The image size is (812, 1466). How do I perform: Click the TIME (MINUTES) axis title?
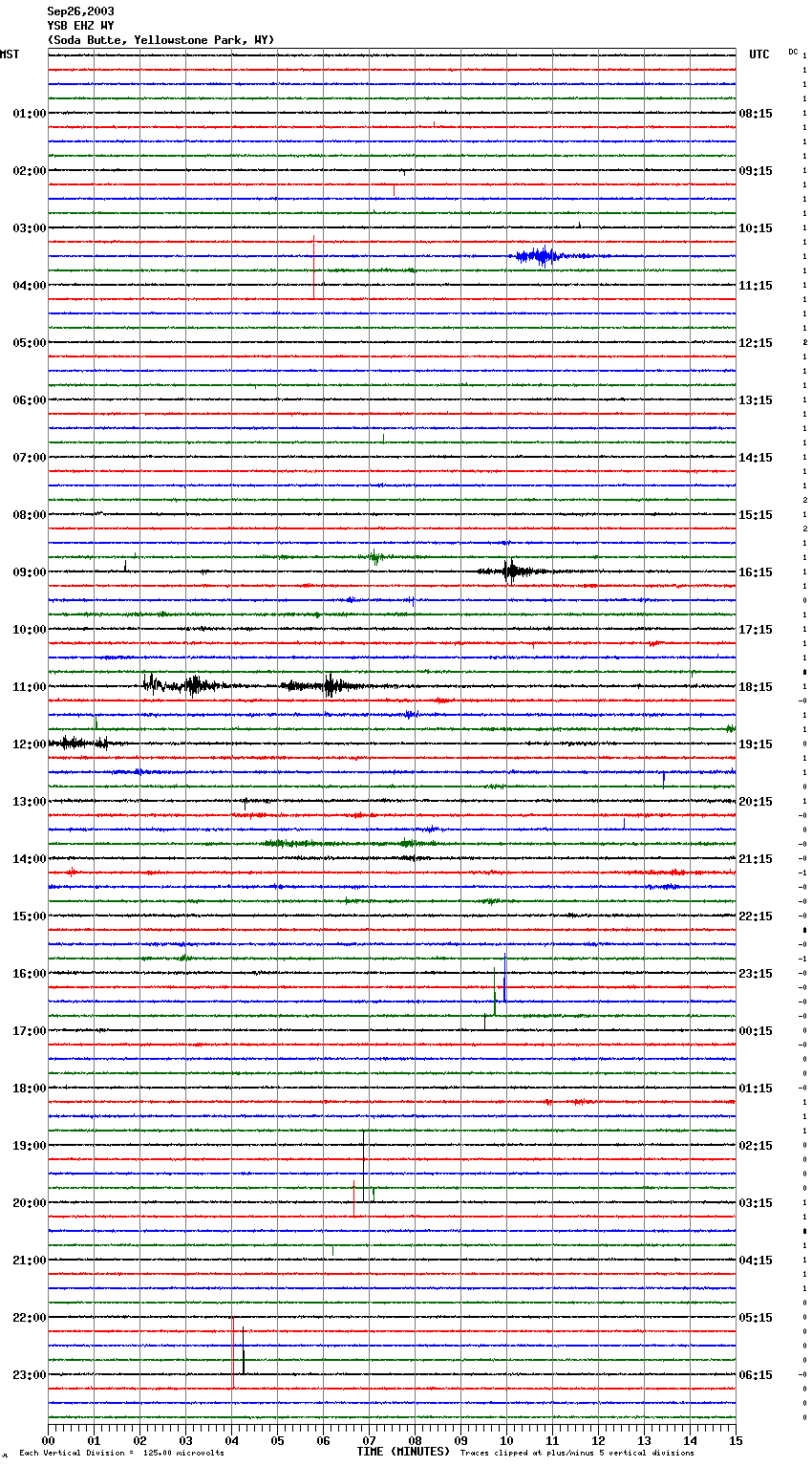tap(403, 1452)
